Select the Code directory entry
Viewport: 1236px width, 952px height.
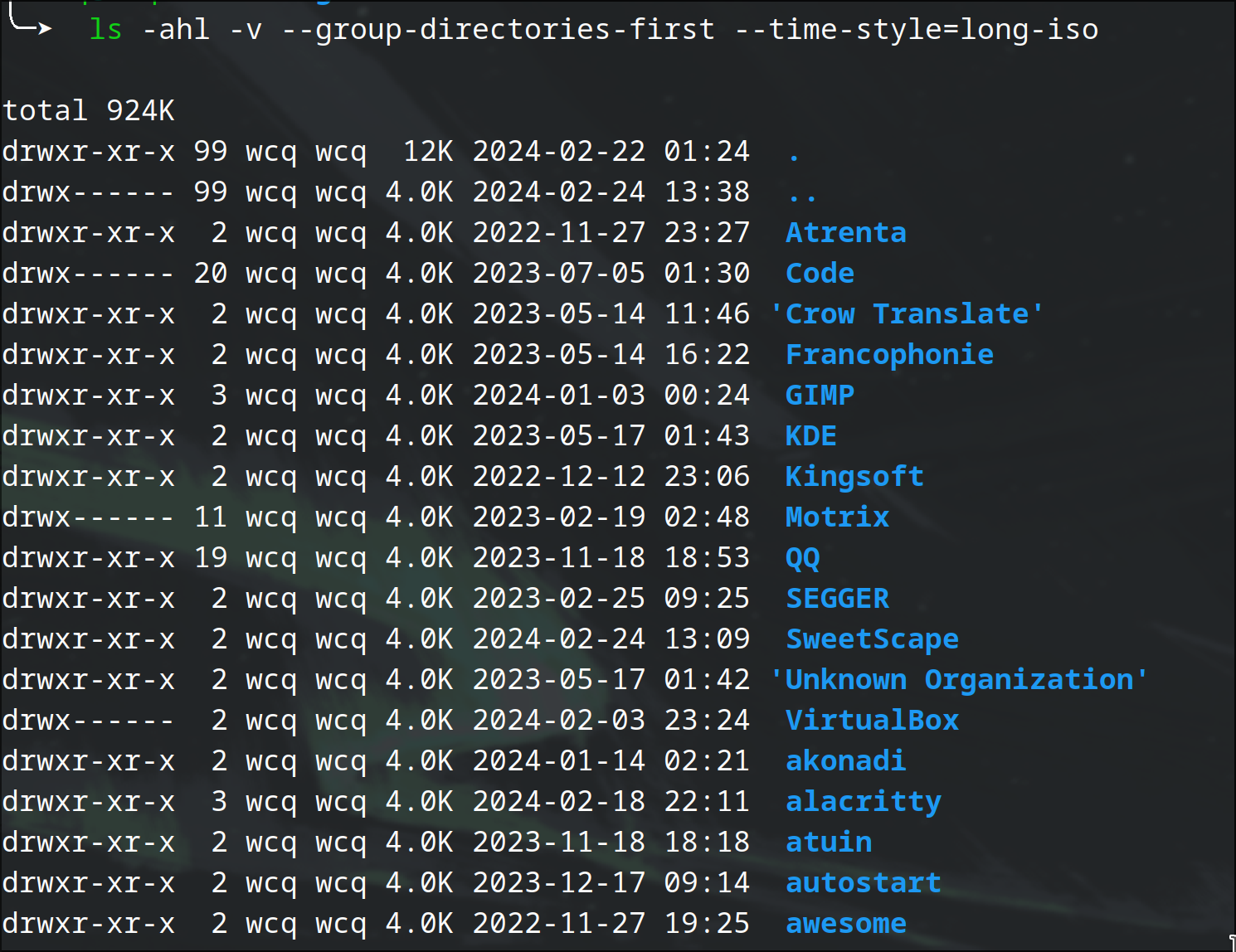820,273
